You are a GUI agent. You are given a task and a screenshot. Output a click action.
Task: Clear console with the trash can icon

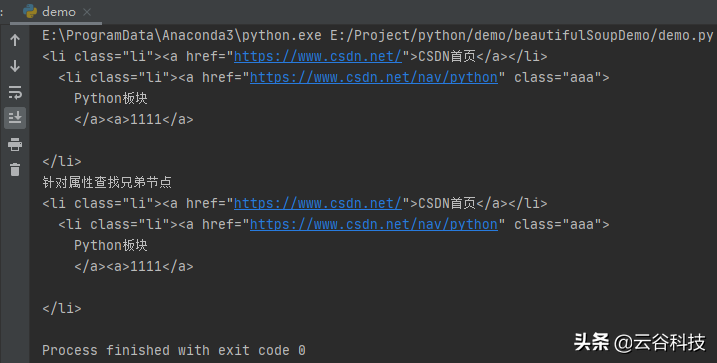point(15,170)
